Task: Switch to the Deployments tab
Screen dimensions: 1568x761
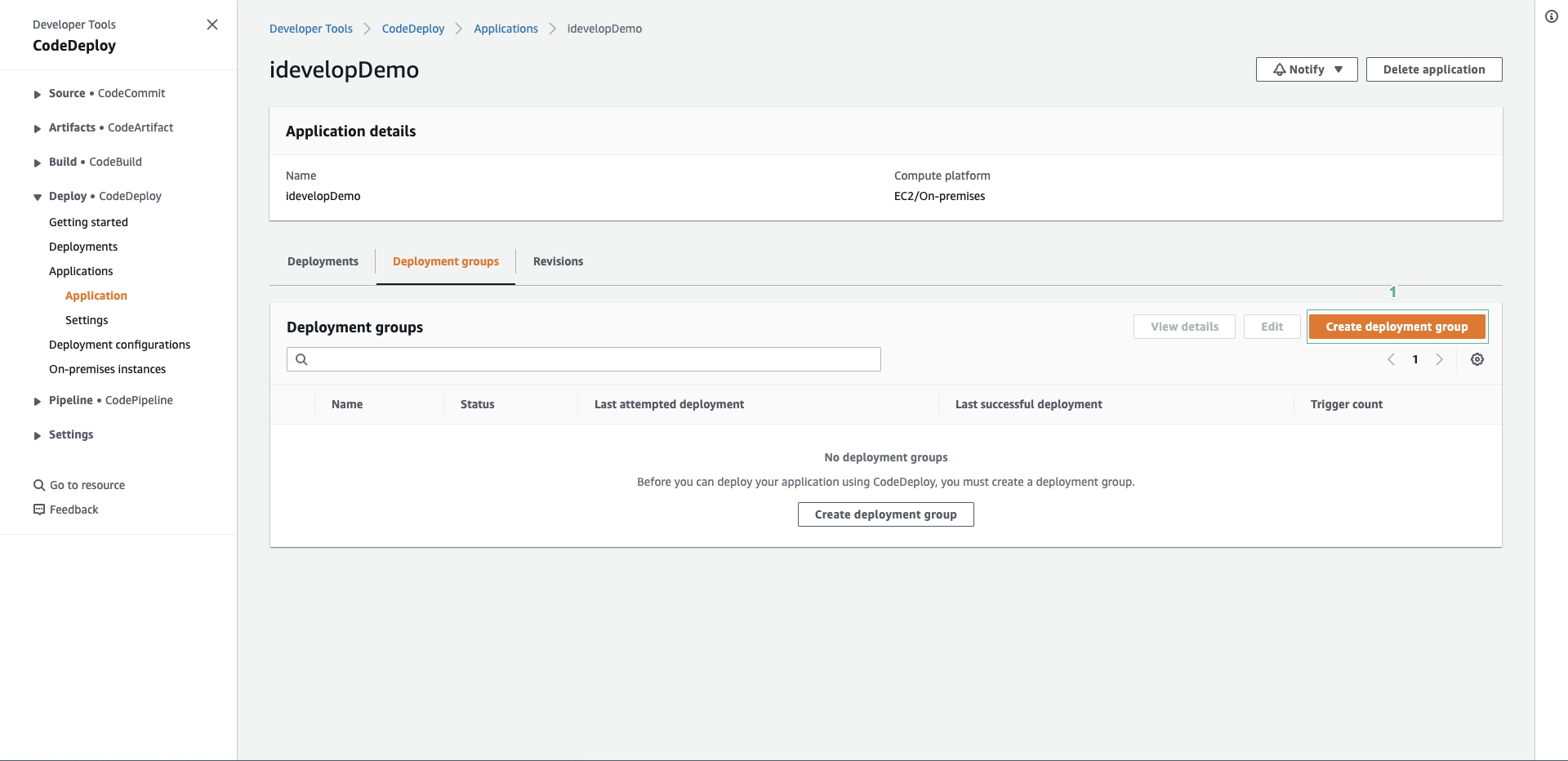Action: point(323,261)
